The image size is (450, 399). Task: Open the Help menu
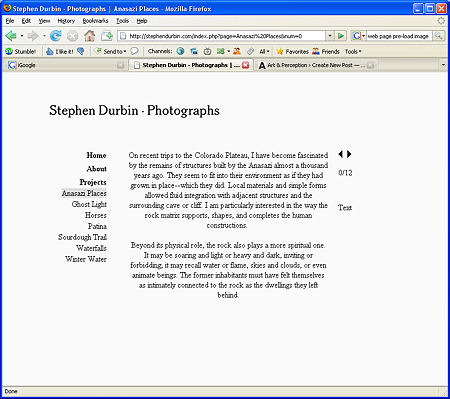(x=142, y=21)
